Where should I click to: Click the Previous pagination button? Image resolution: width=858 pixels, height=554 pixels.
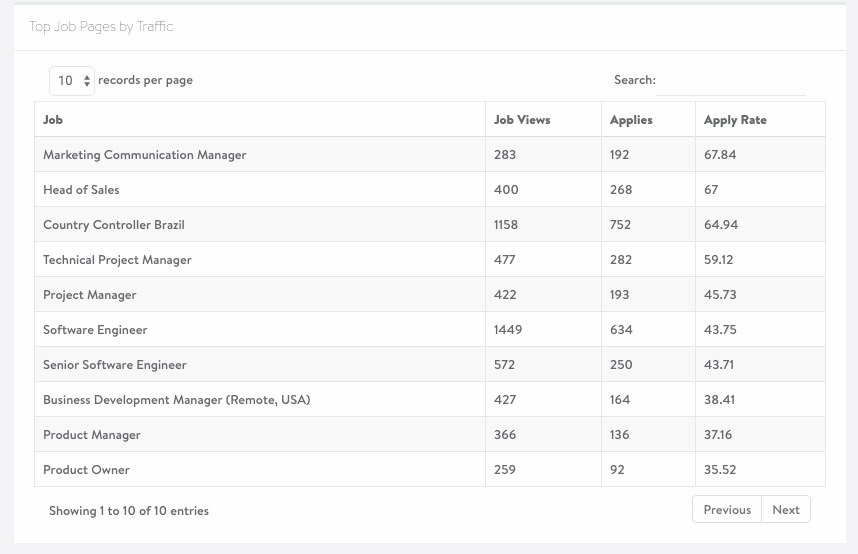pos(727,510)
